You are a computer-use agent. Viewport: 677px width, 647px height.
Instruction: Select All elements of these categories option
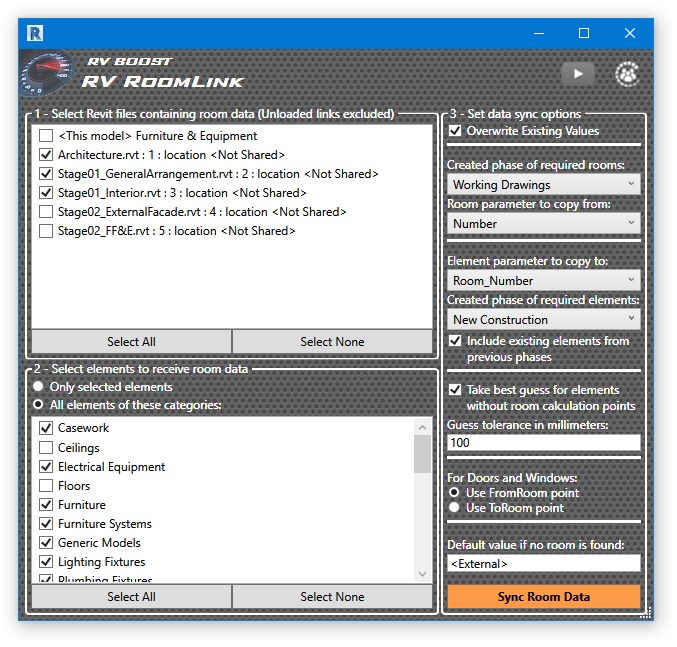pos(38,404)
